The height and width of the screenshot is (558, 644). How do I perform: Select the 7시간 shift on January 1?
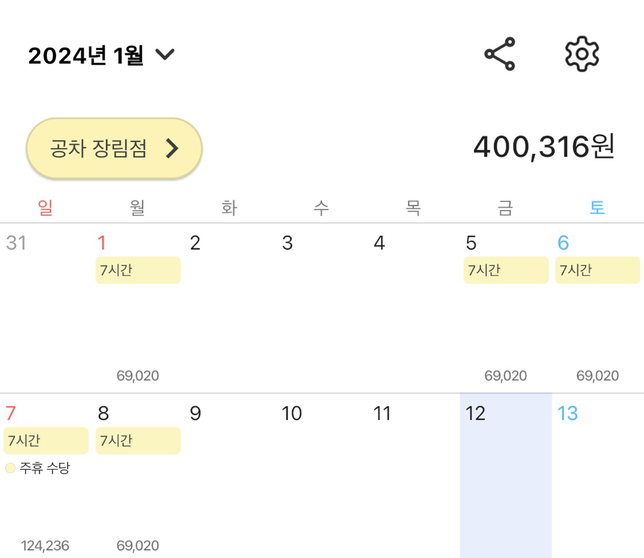(138, 270)
